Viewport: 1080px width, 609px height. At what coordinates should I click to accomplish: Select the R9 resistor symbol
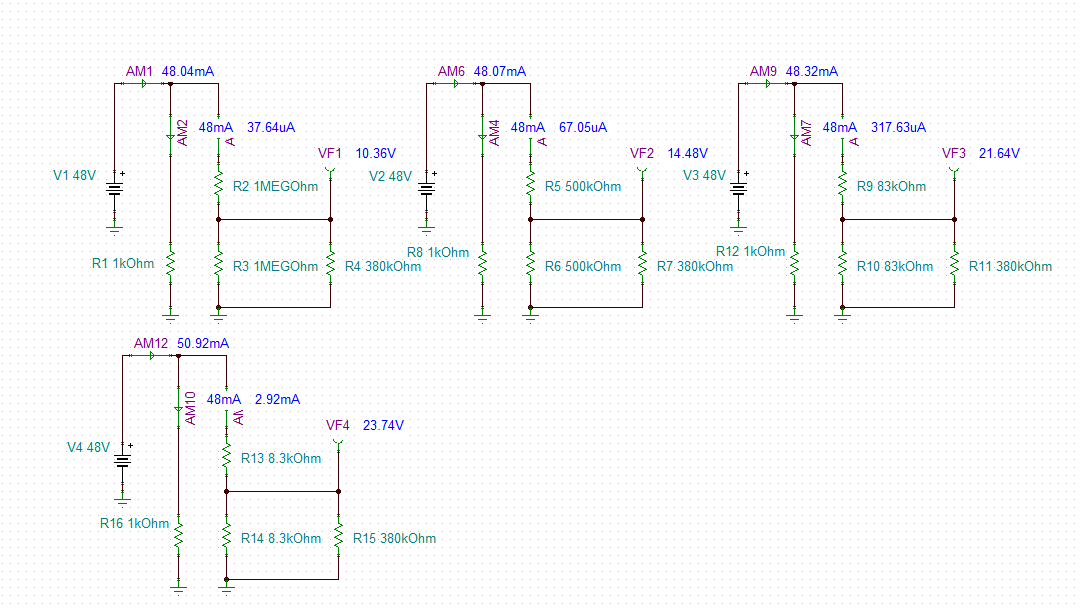point(842,183)
